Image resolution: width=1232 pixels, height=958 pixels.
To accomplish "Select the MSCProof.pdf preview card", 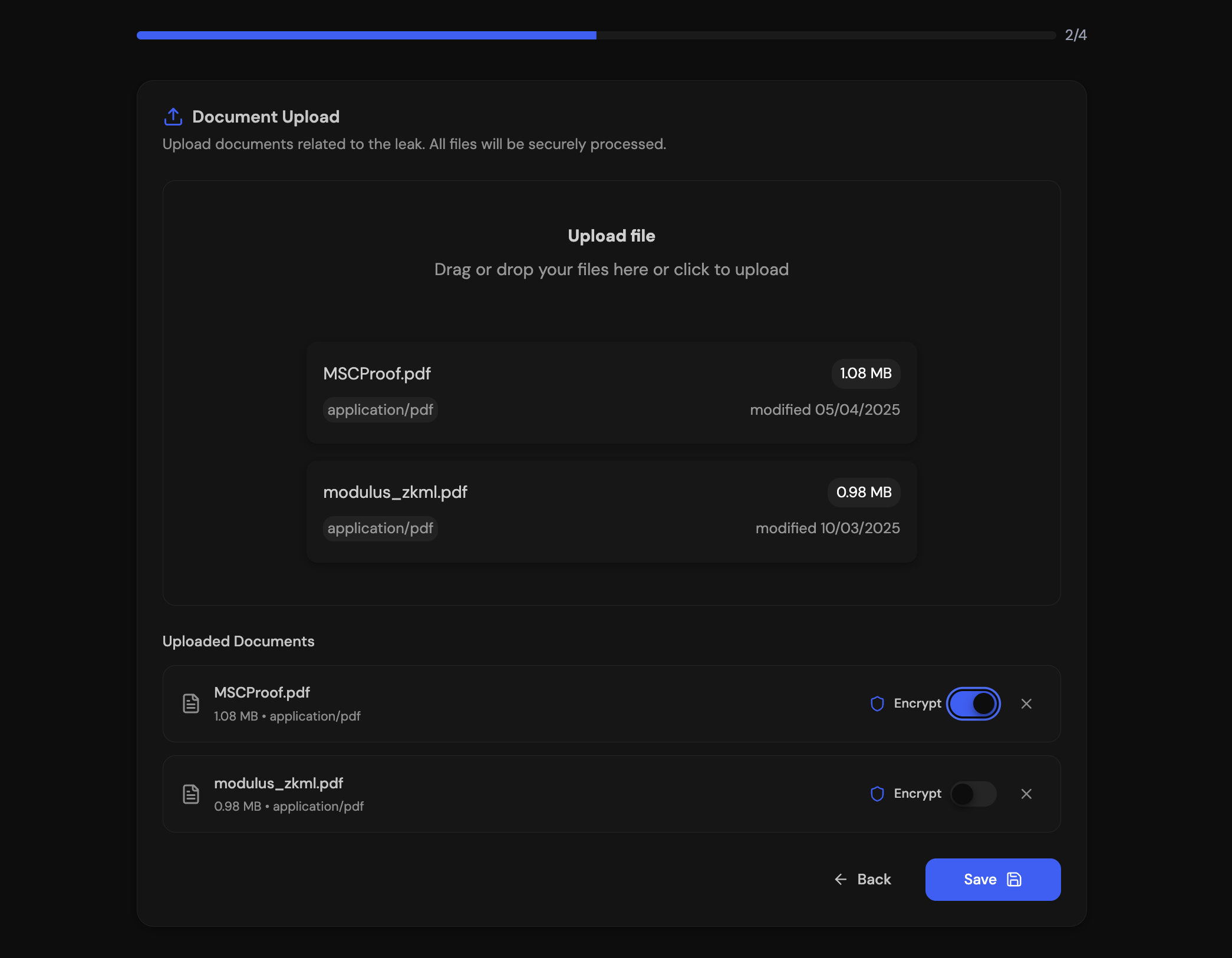I will click(x=611, y=392).
